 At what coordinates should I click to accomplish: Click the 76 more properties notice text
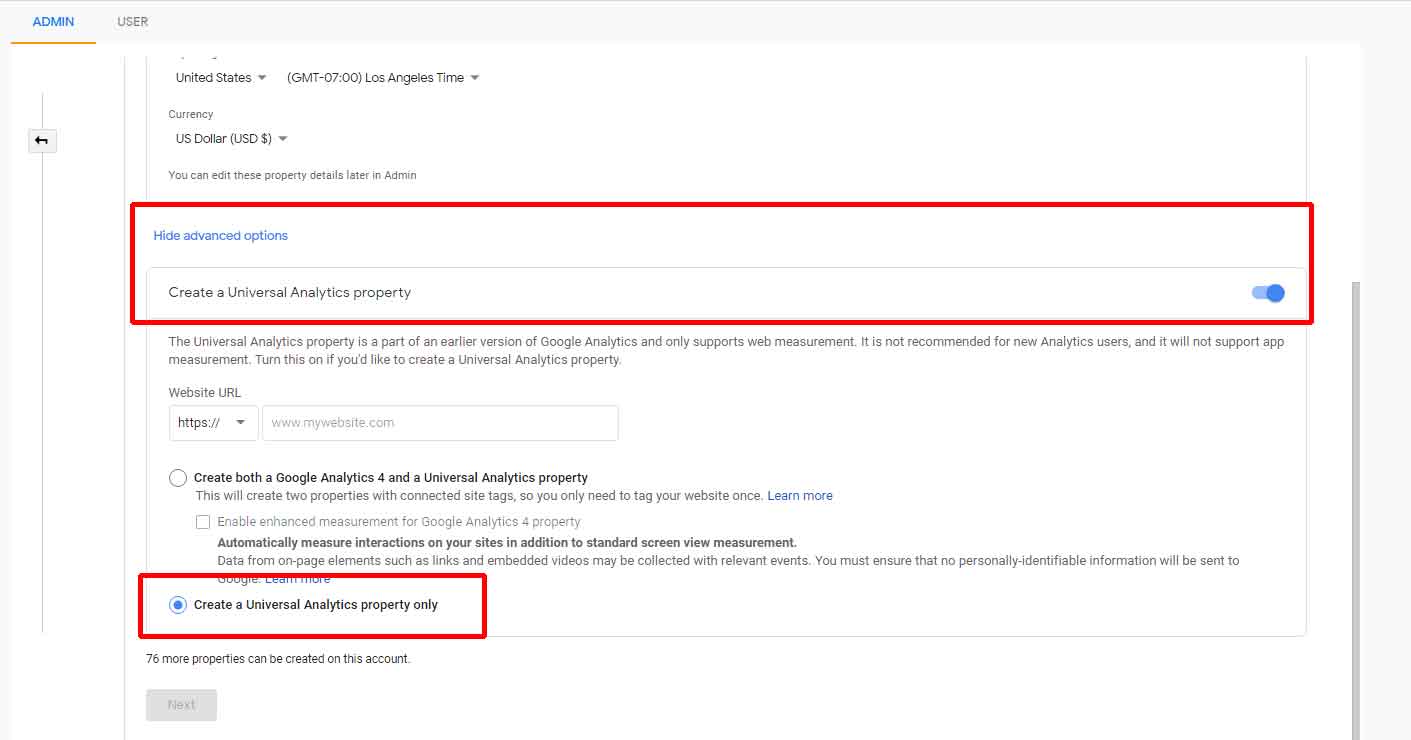[x=278, y=659]
